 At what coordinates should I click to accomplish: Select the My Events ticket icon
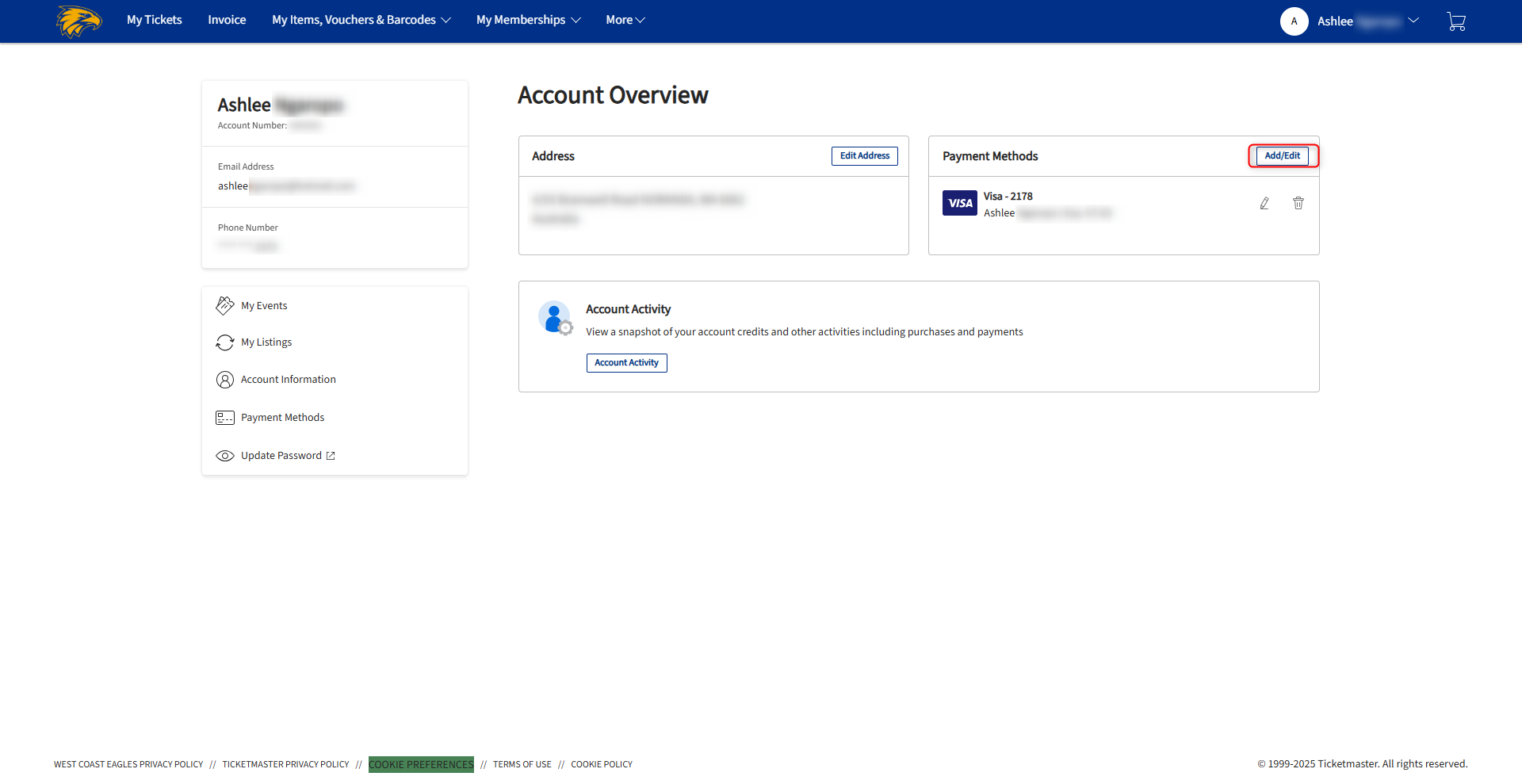[225, 305]
